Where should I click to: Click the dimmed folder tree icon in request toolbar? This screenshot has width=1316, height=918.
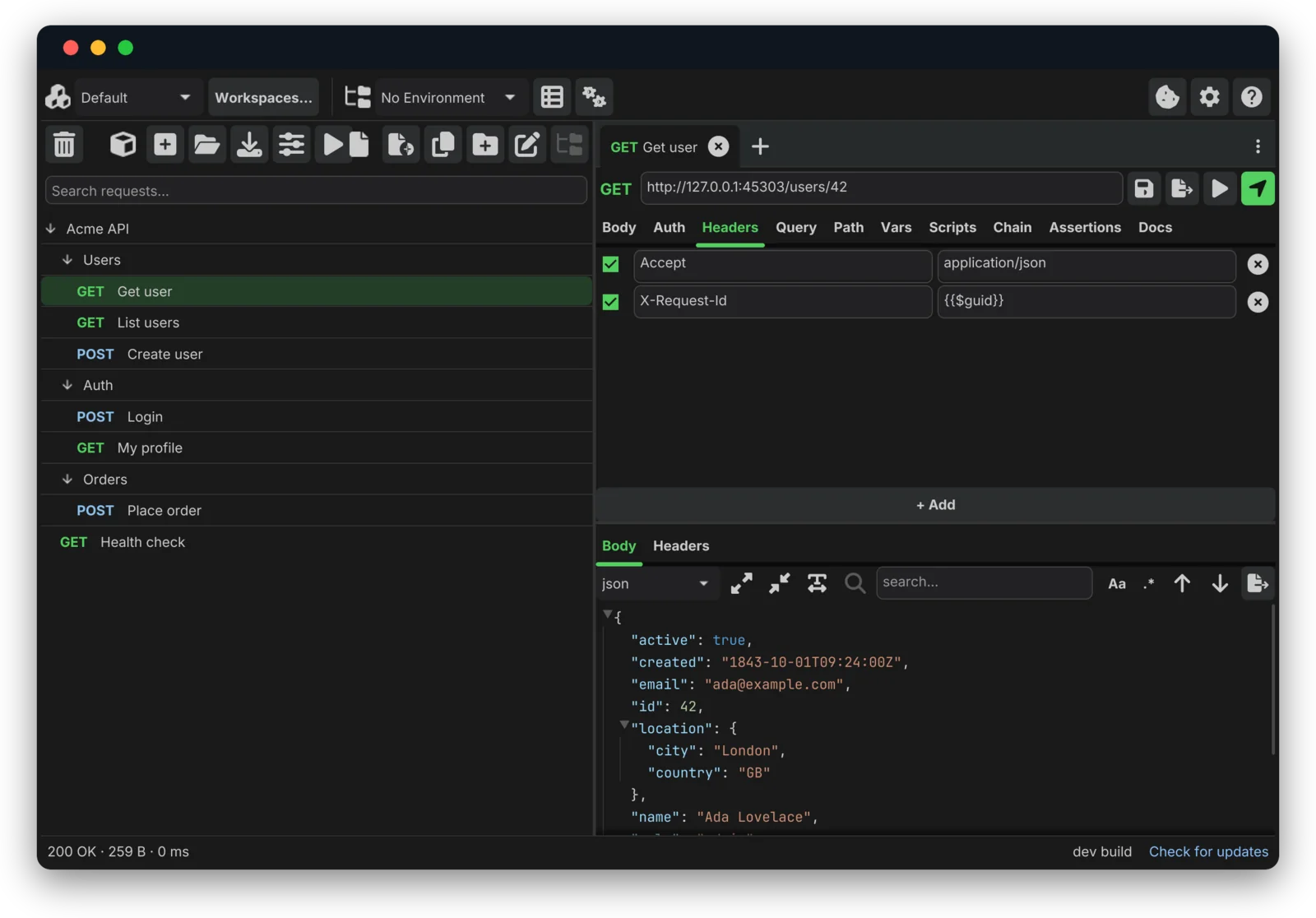(569, 145)
